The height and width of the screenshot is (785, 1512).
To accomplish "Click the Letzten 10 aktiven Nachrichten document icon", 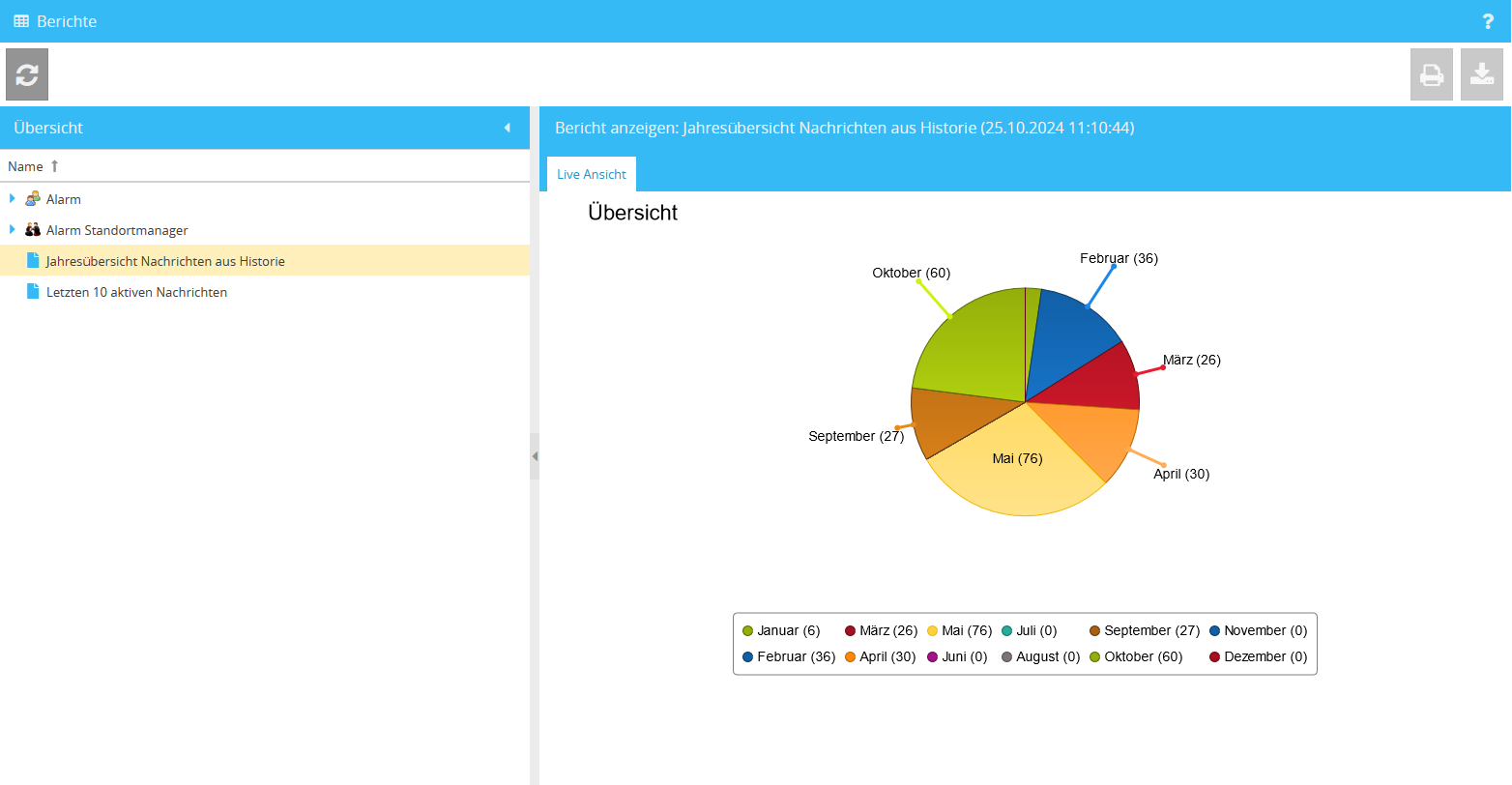I will 33,291.
